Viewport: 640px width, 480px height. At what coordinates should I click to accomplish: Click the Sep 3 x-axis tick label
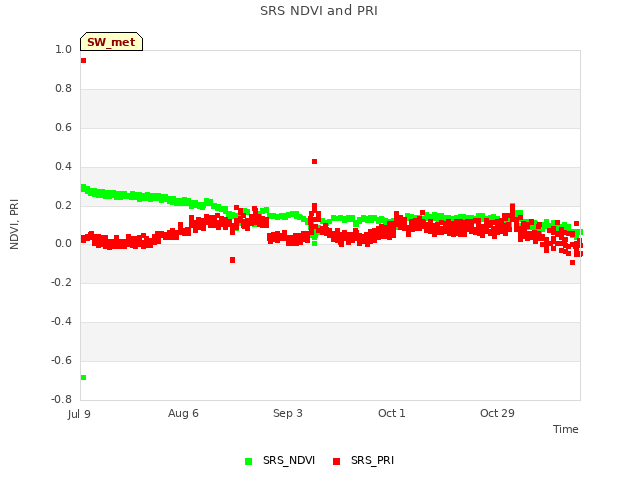click(x=287, y=413)
